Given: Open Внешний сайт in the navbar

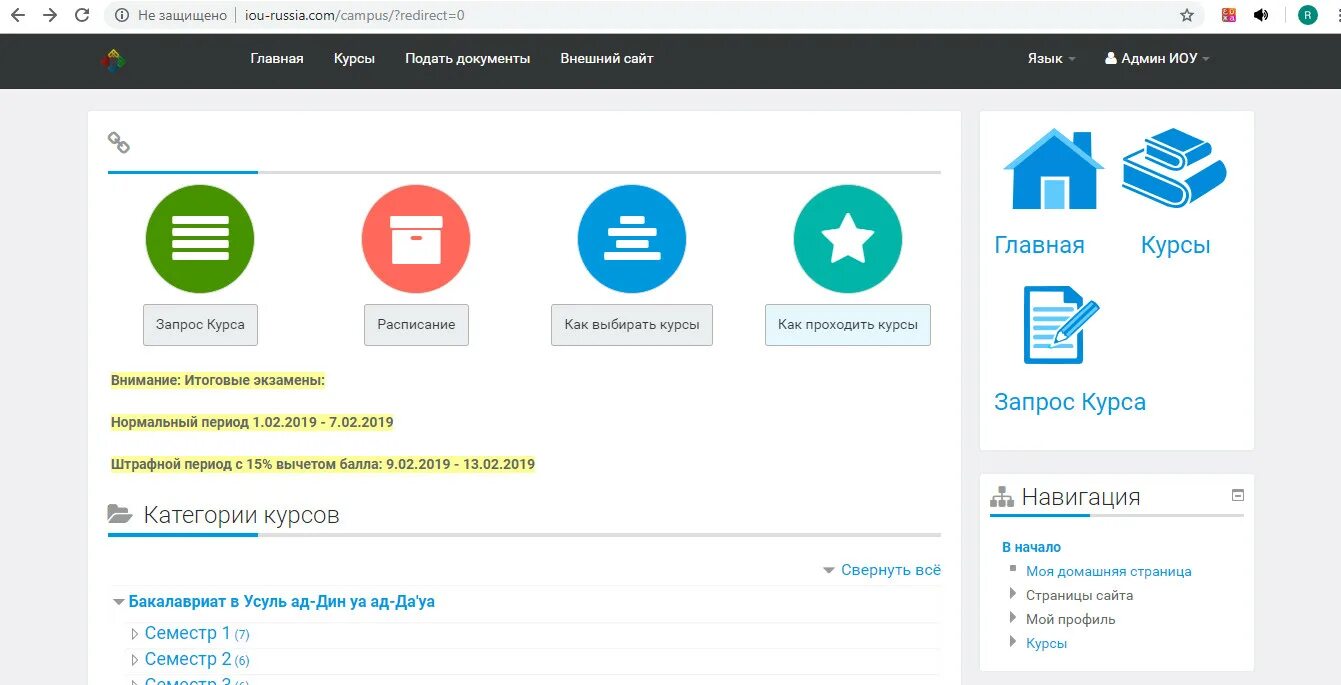Looking at the screenshot, I should pos(607,59).
